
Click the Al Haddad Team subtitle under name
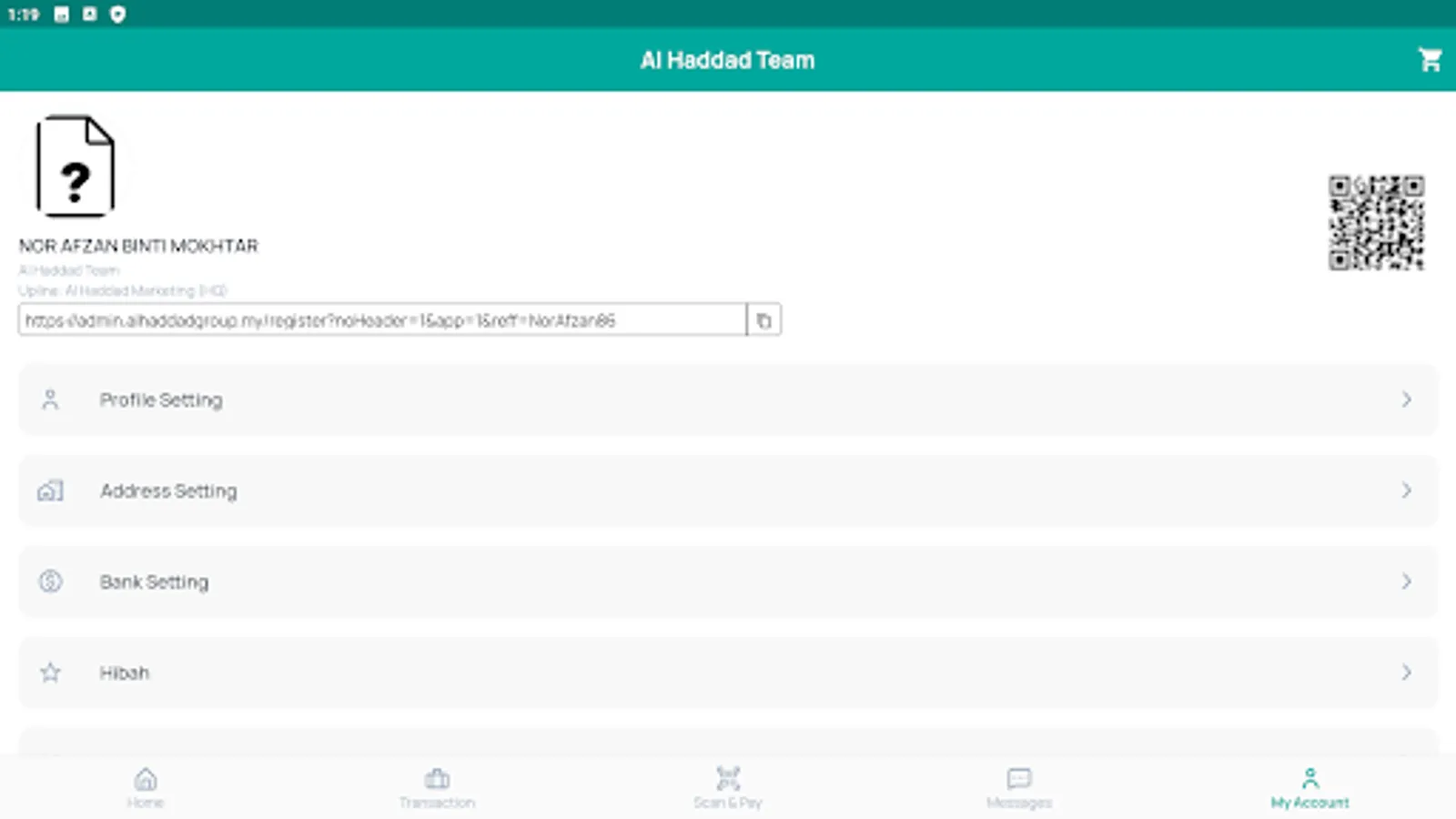69,270
